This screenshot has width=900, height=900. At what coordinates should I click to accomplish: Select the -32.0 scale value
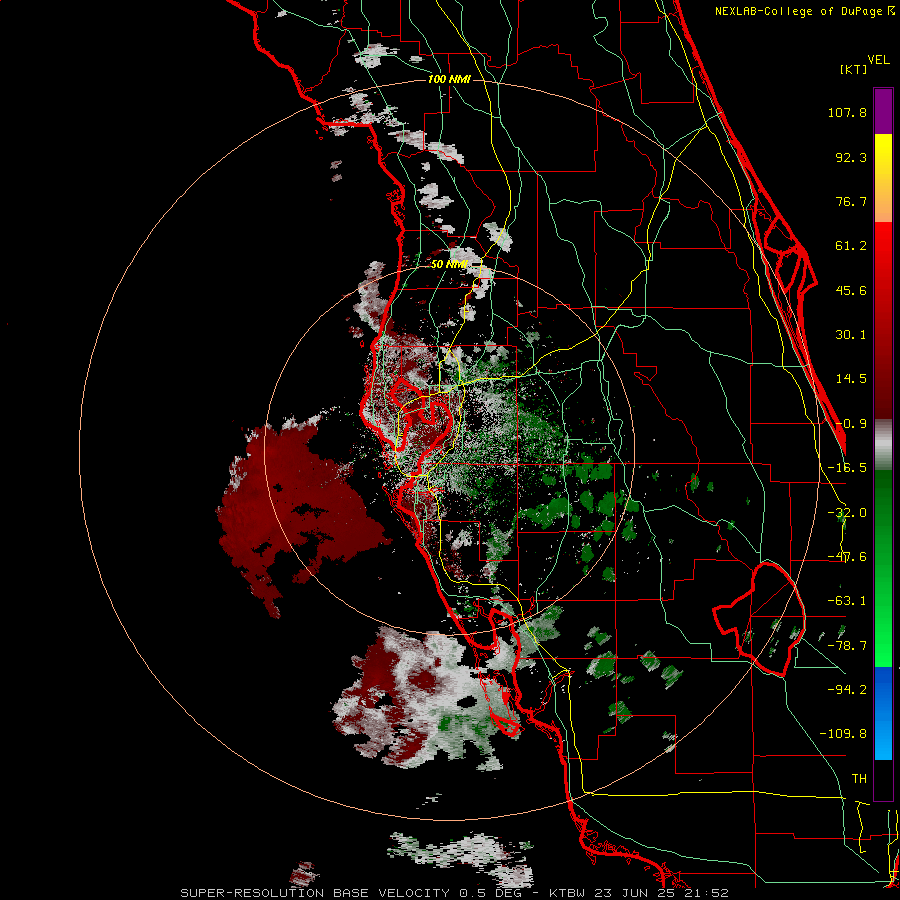pyautogui.click(x=847, y=513)
